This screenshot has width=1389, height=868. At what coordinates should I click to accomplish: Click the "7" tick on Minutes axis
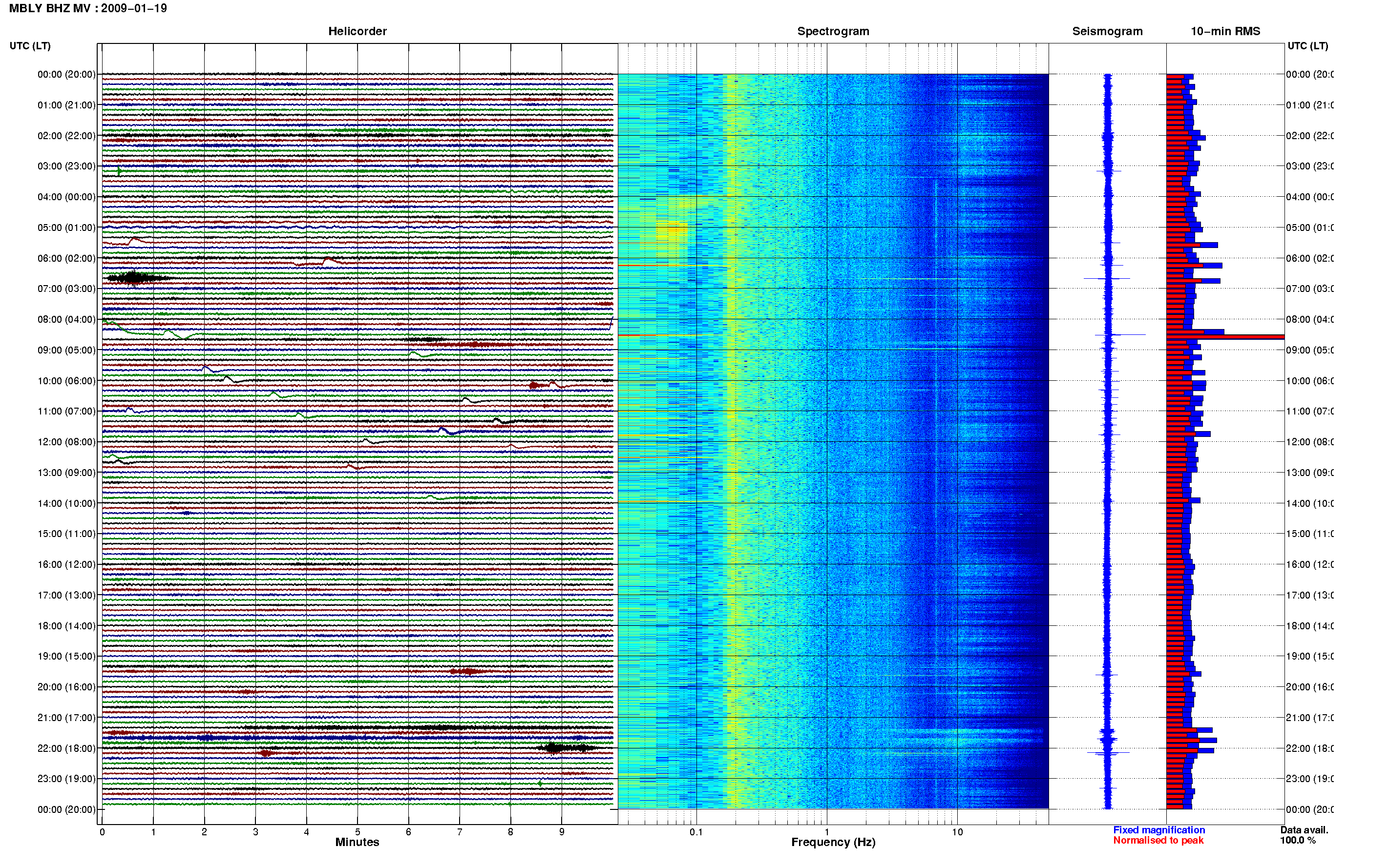tap(460, 832)
